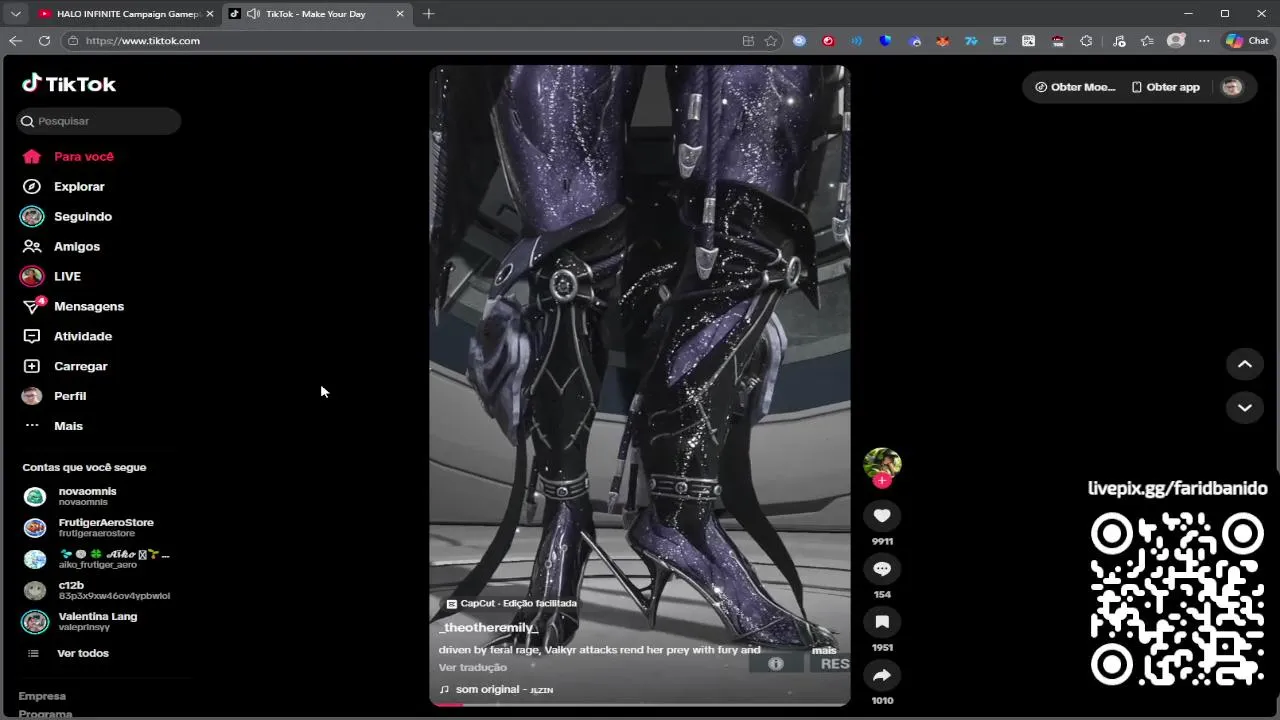Open the Explorar page
The height and width of the screenshot is (720, 1280).
click(x=64, y=186)
